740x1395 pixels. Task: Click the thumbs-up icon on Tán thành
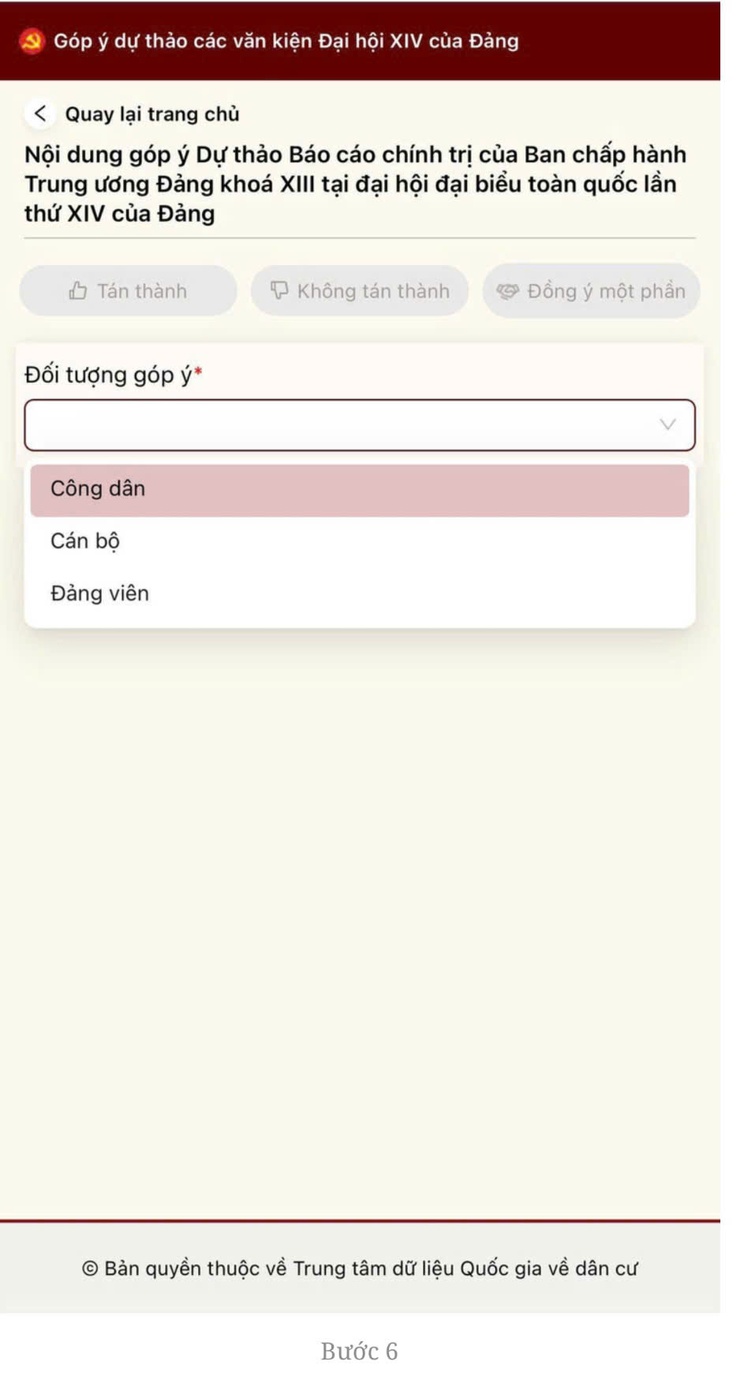click(x=78, y=291)
